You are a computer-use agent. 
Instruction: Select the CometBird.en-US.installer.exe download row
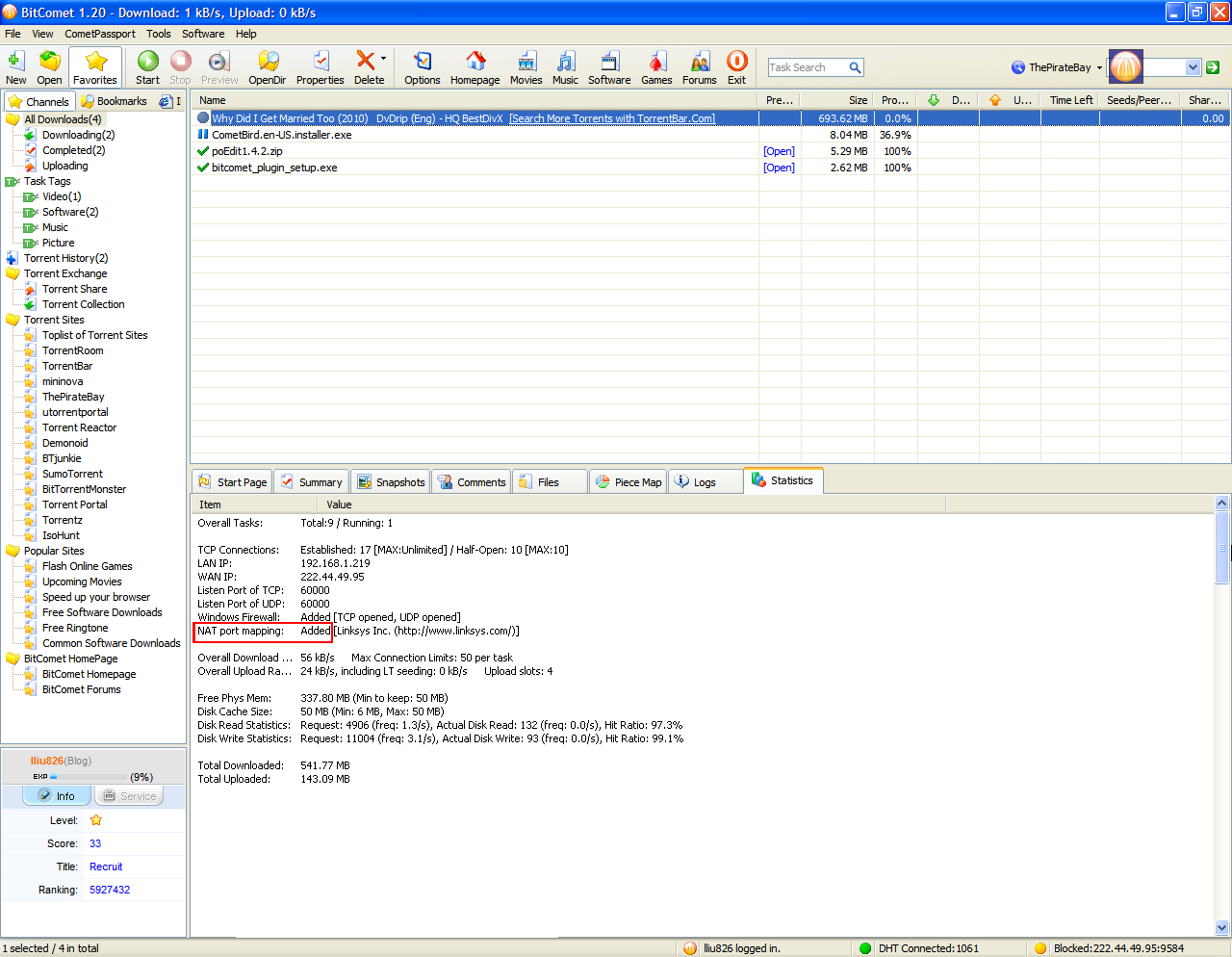tap(710, 135)
